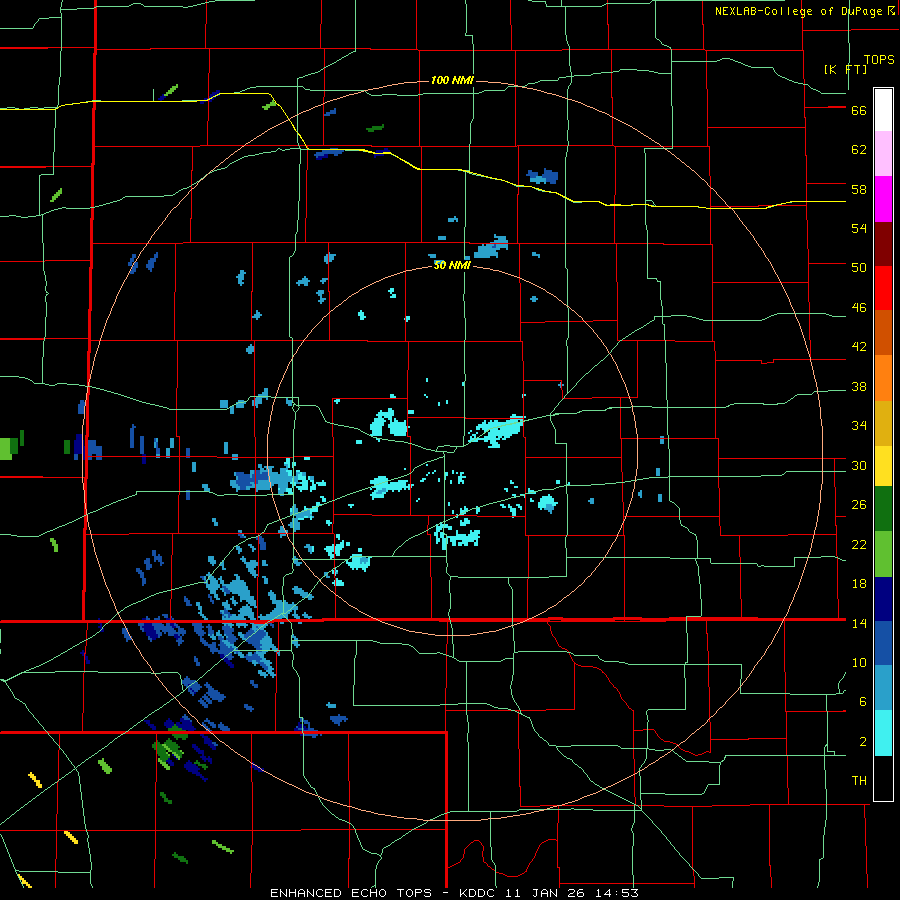
Task: Click the legend value '30'
Action: [x=859, y=465]
